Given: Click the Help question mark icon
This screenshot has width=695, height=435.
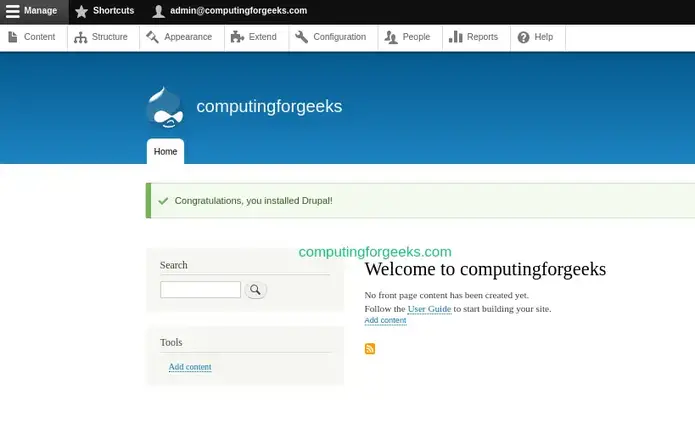Looking at the screenshot, I should pyautogui.click(x=523, y=37).
